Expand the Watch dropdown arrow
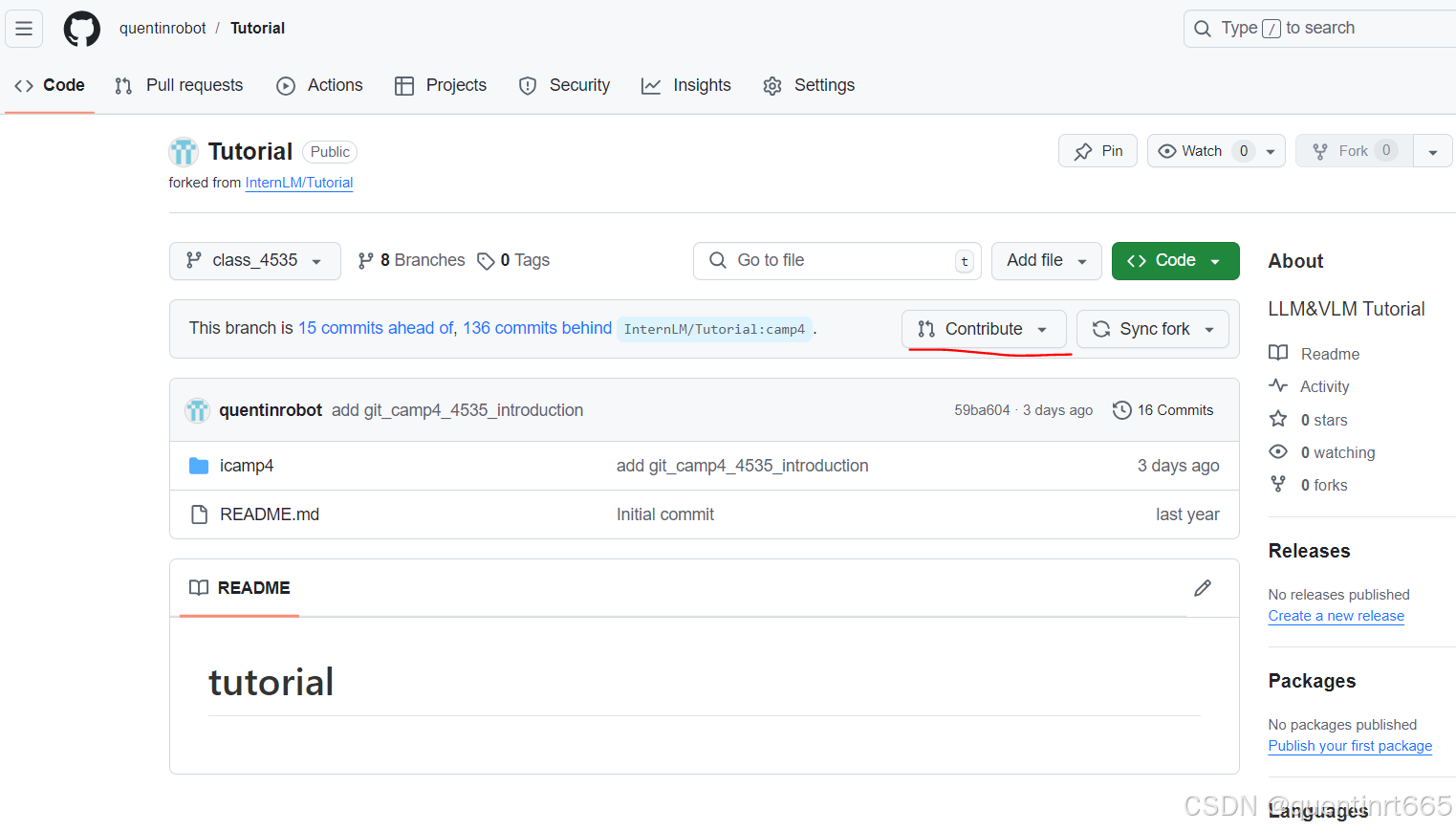The height and width of the screenshot is (831, 1456). coord(1271,152)
